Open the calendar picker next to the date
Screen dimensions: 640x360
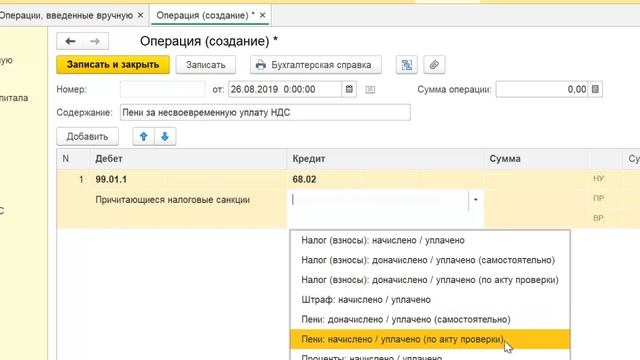coord(349,89)
